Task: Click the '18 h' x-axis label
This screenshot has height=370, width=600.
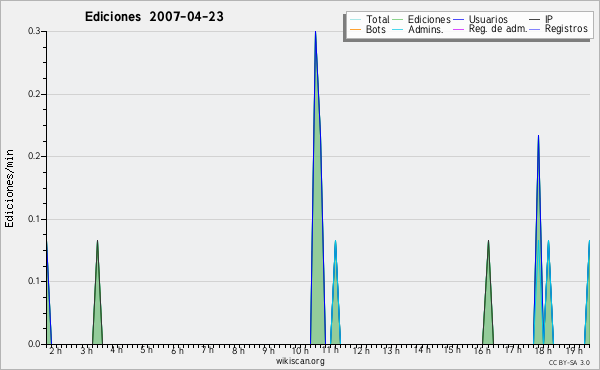Action: tap(543, 350)
